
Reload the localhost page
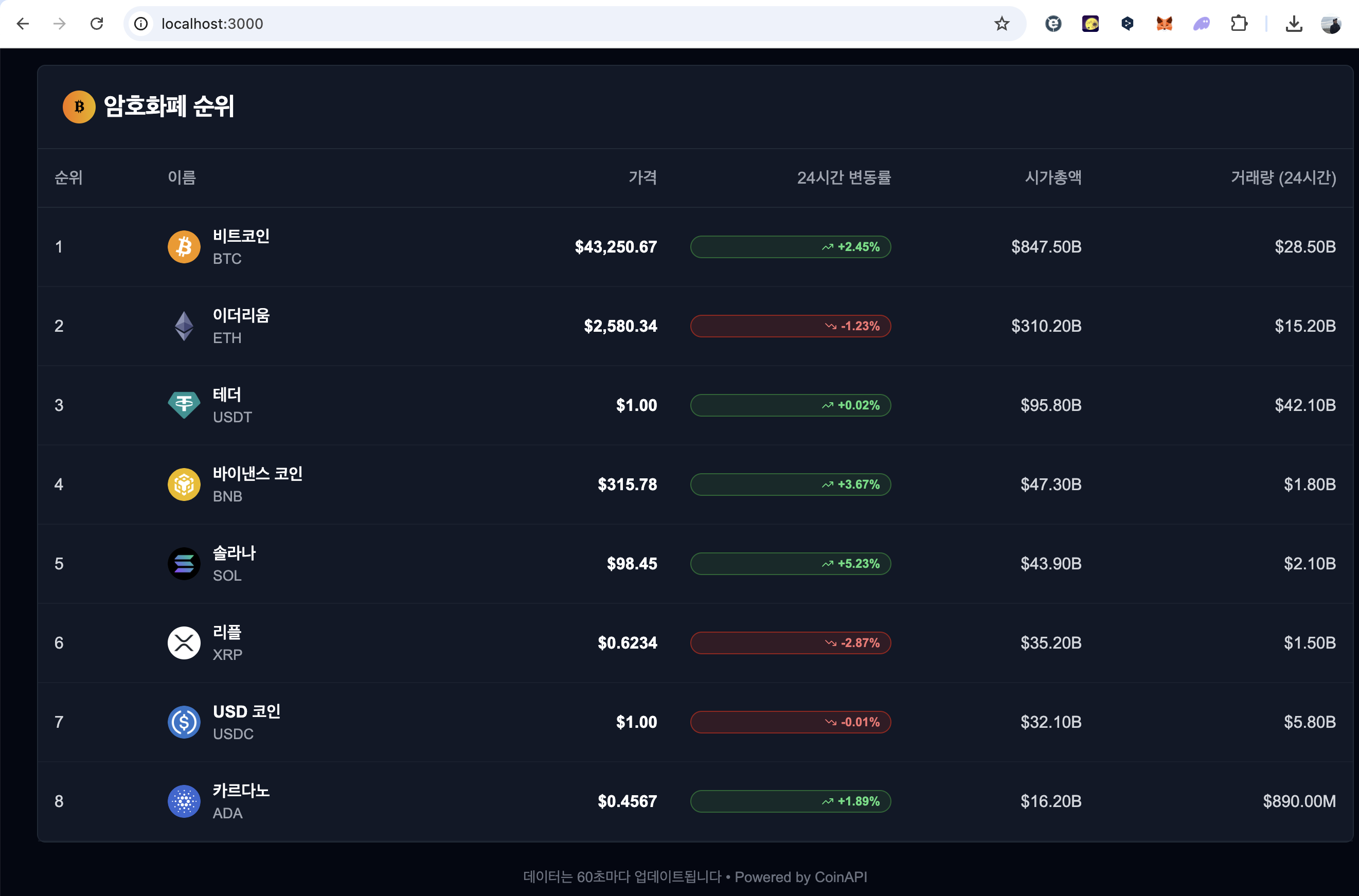(97, 24)
